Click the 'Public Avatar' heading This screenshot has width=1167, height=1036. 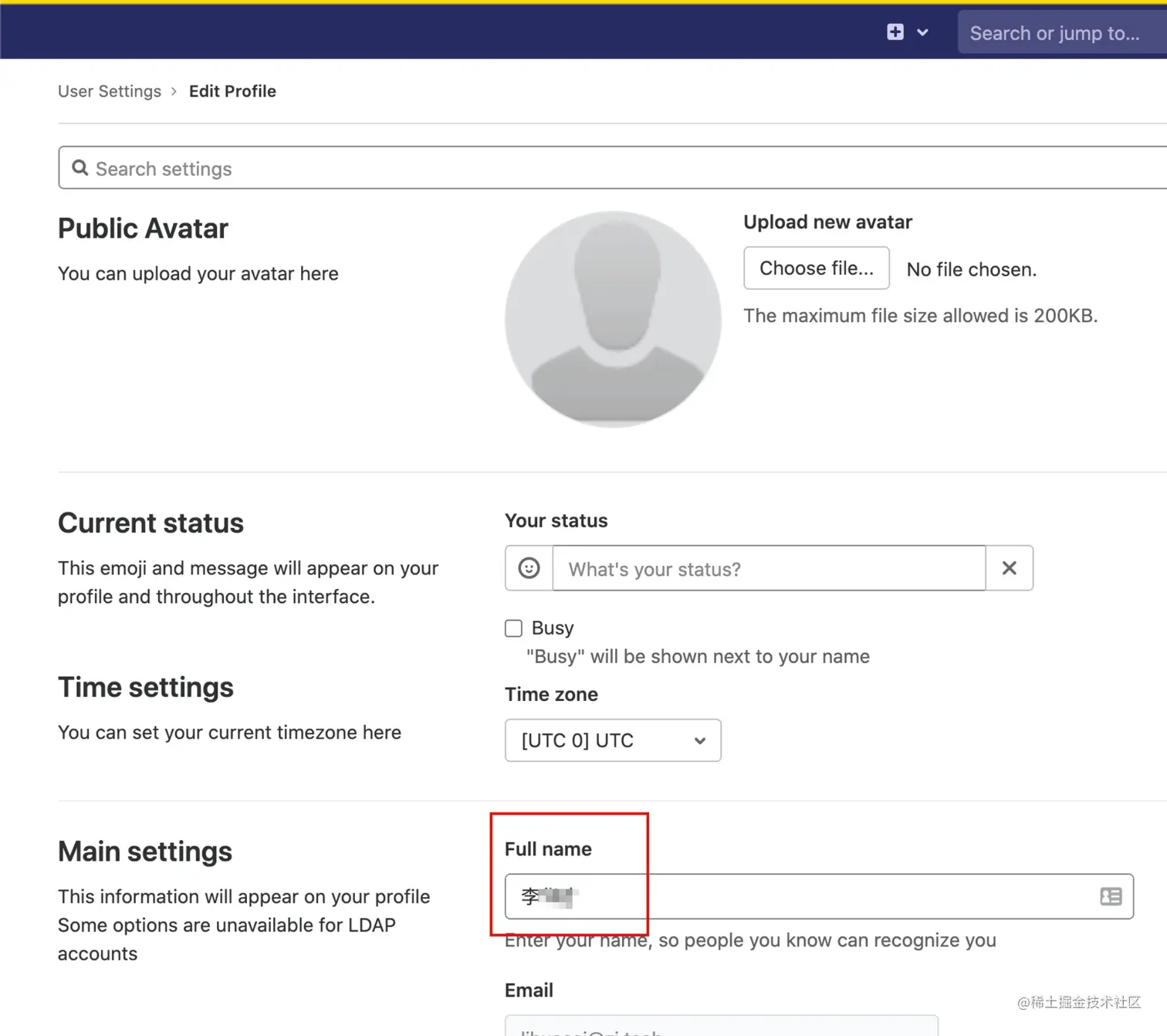[x=143, y=229]
